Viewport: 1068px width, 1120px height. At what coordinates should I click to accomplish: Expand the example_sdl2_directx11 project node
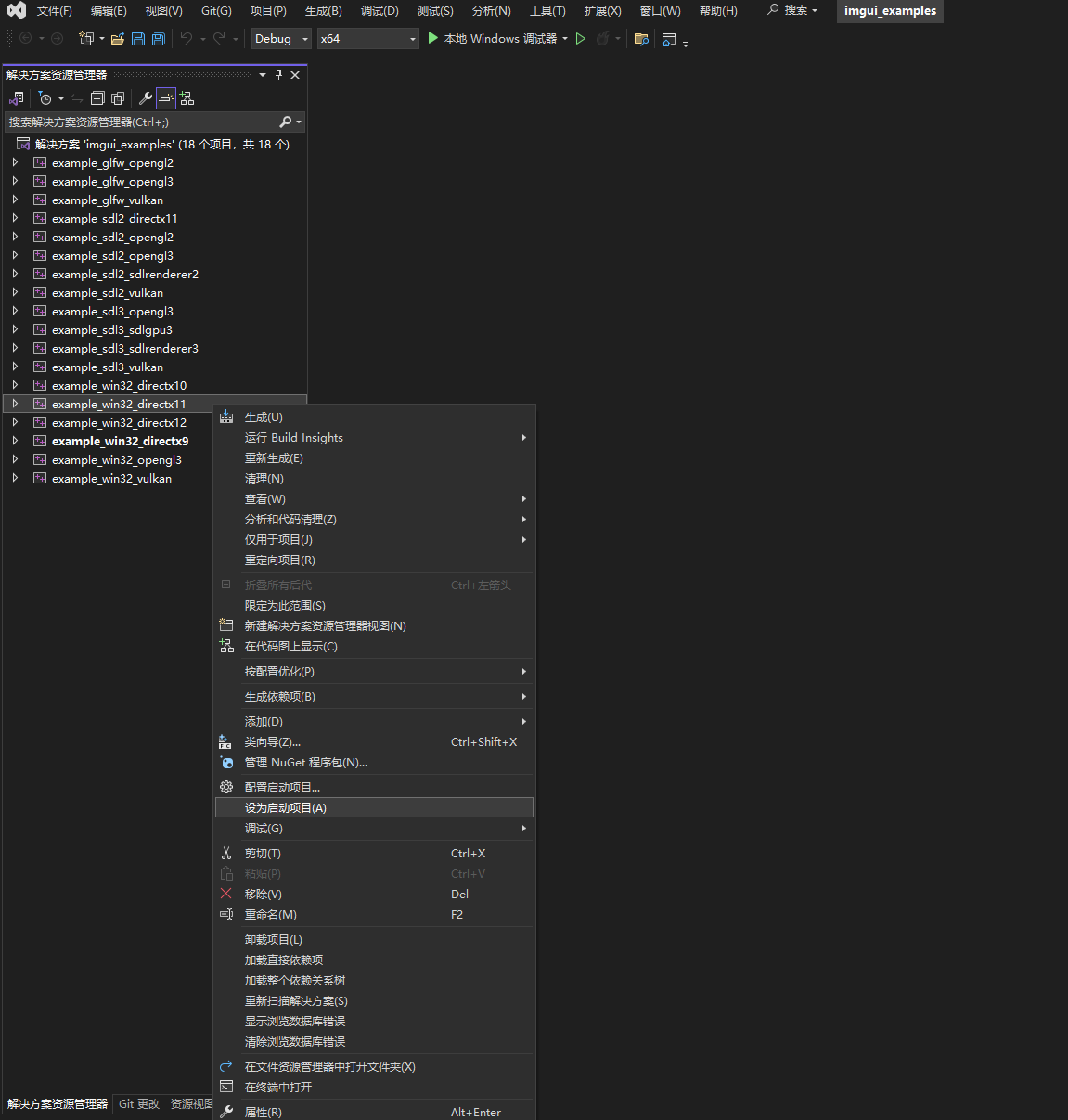15,218
